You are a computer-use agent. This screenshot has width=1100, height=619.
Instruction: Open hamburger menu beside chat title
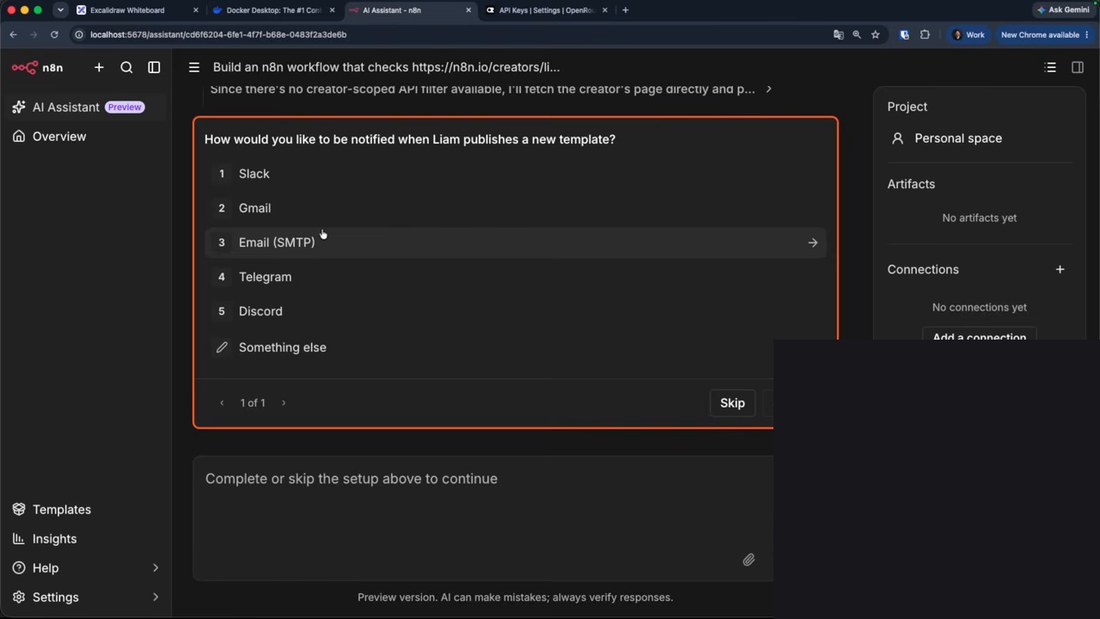click(x=194, y=67)
